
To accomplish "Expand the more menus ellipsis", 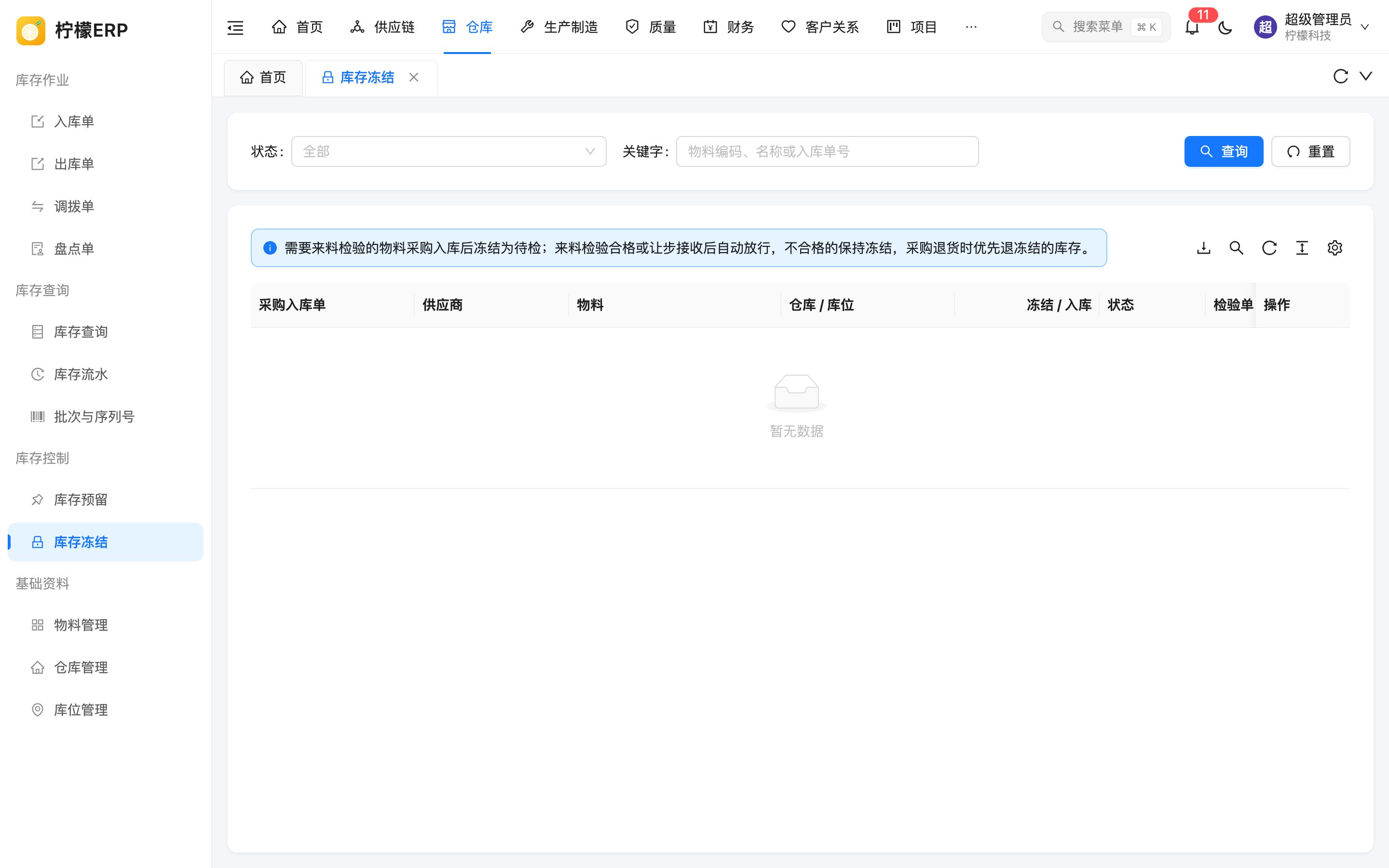I will coord(971,27).
